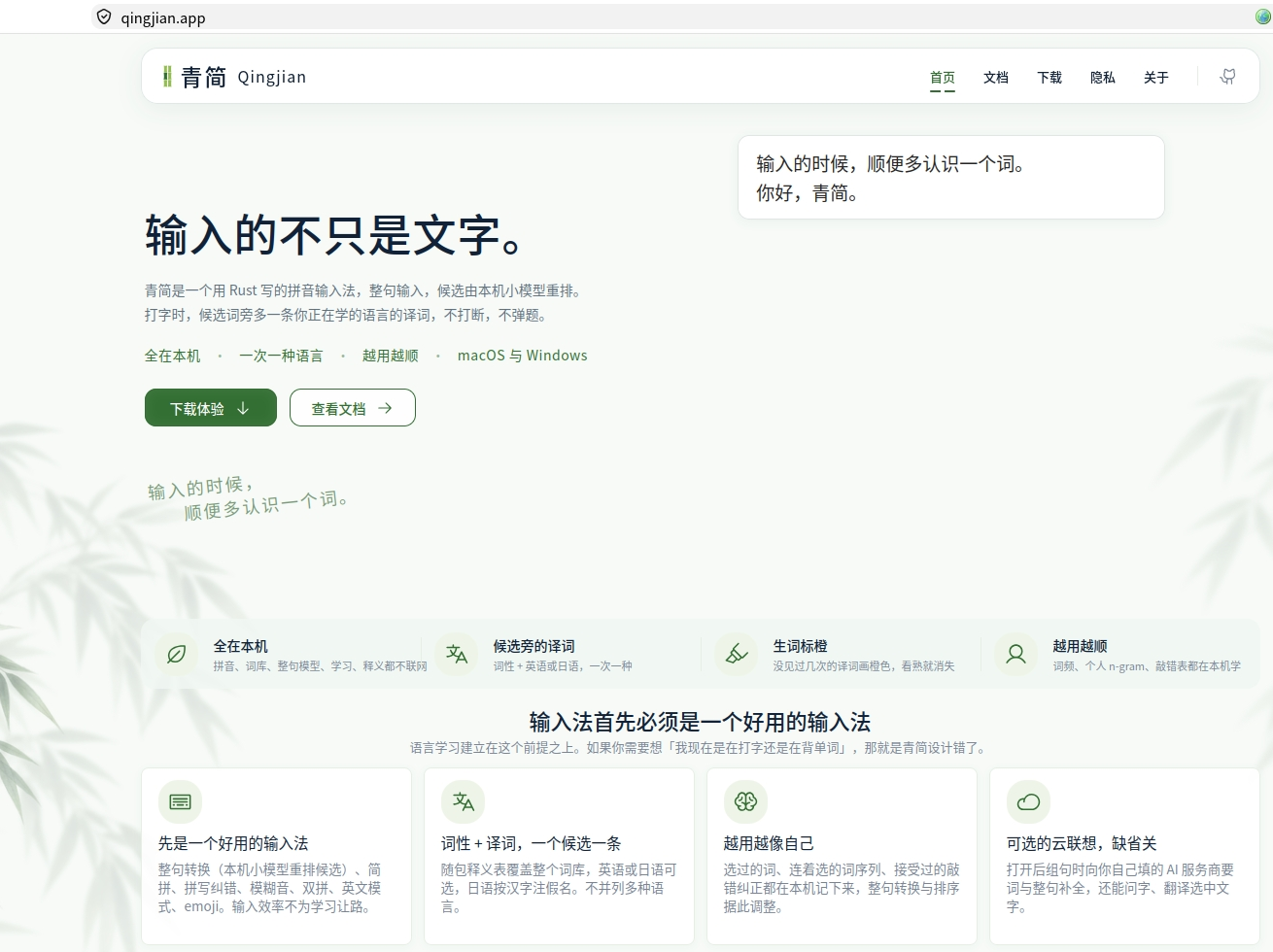Click the green bamboo logo beside 青简
This screenshot has width=1273, height=952.
(x=167, y=77)
